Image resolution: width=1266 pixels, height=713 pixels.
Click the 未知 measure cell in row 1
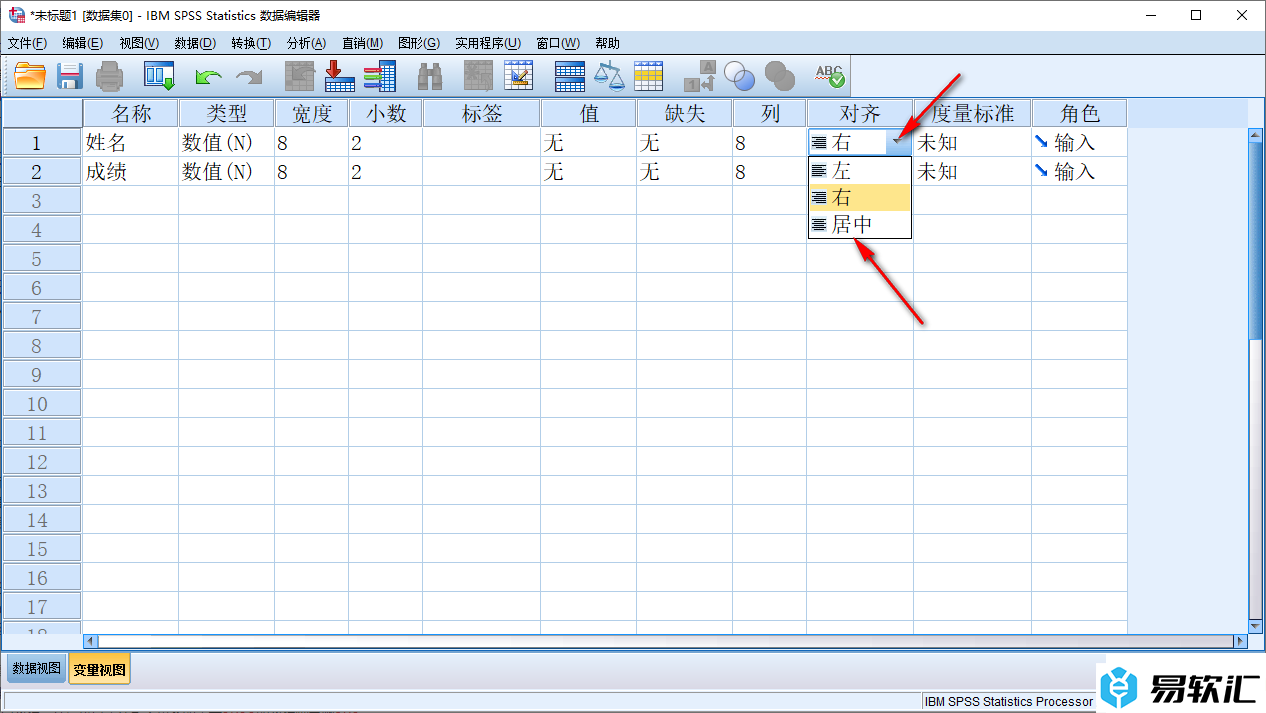pos(972,143)
